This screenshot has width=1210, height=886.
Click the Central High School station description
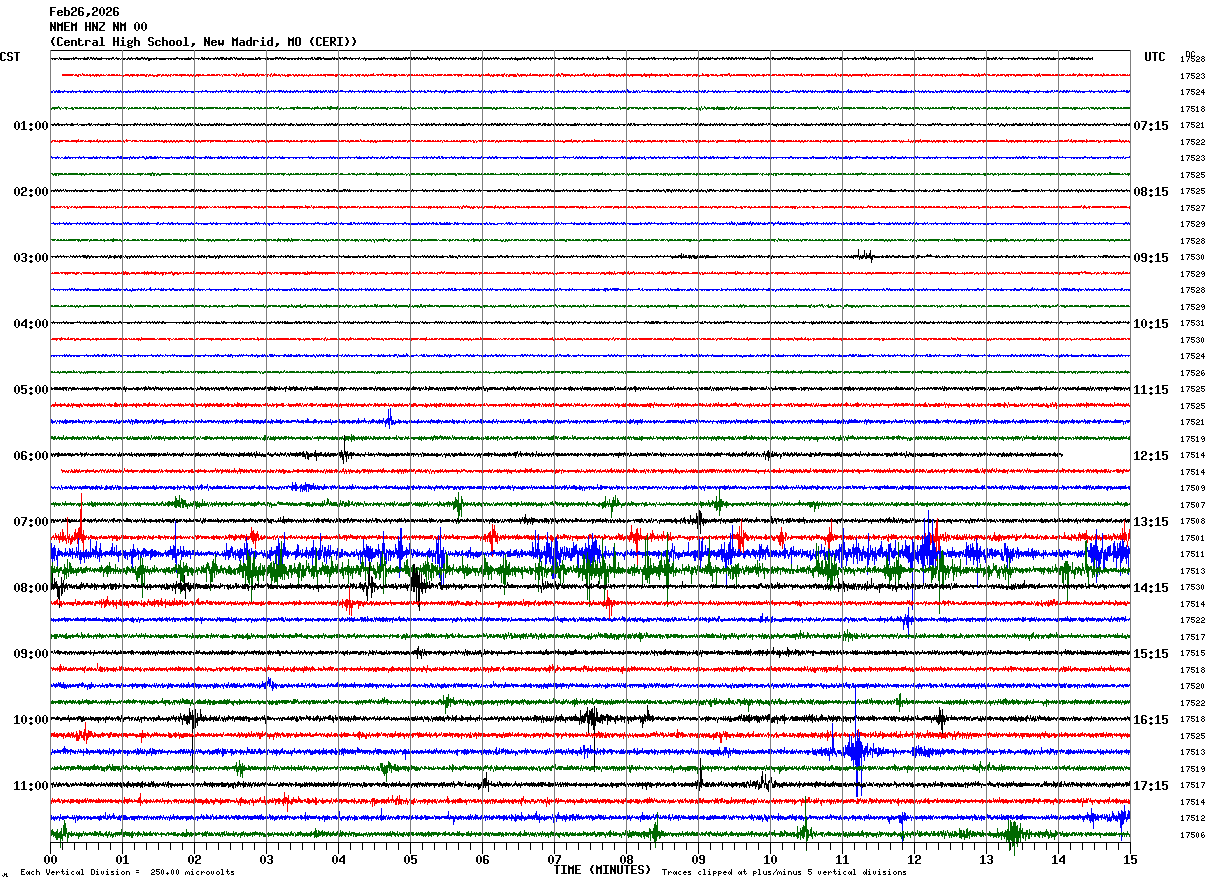coord(203,42)
